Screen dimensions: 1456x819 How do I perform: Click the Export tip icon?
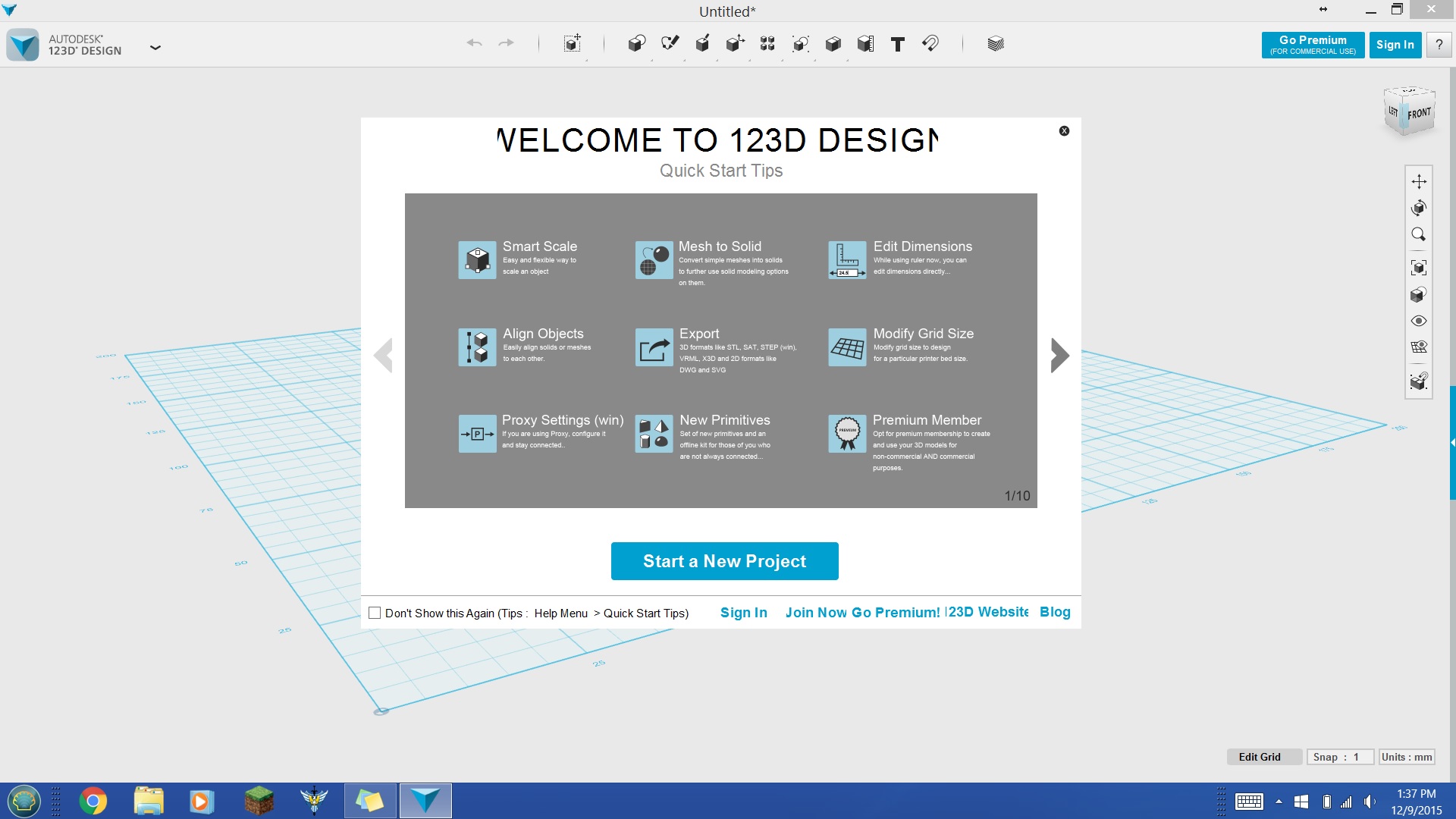654,347
